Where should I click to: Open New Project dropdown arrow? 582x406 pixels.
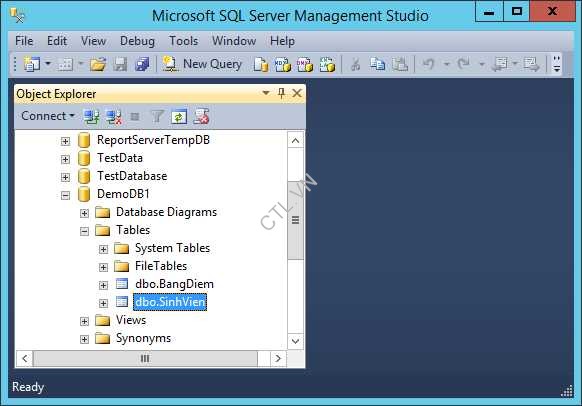coord(48,64)
